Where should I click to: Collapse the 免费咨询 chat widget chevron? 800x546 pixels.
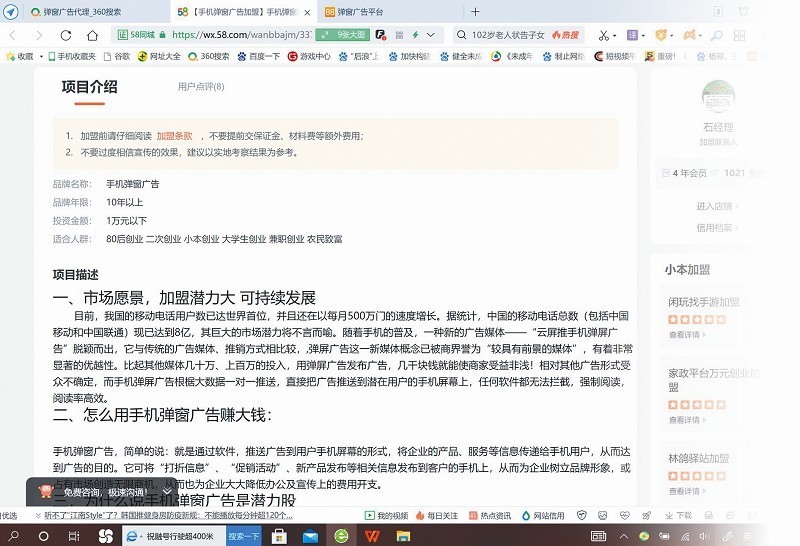coord(167,492)
